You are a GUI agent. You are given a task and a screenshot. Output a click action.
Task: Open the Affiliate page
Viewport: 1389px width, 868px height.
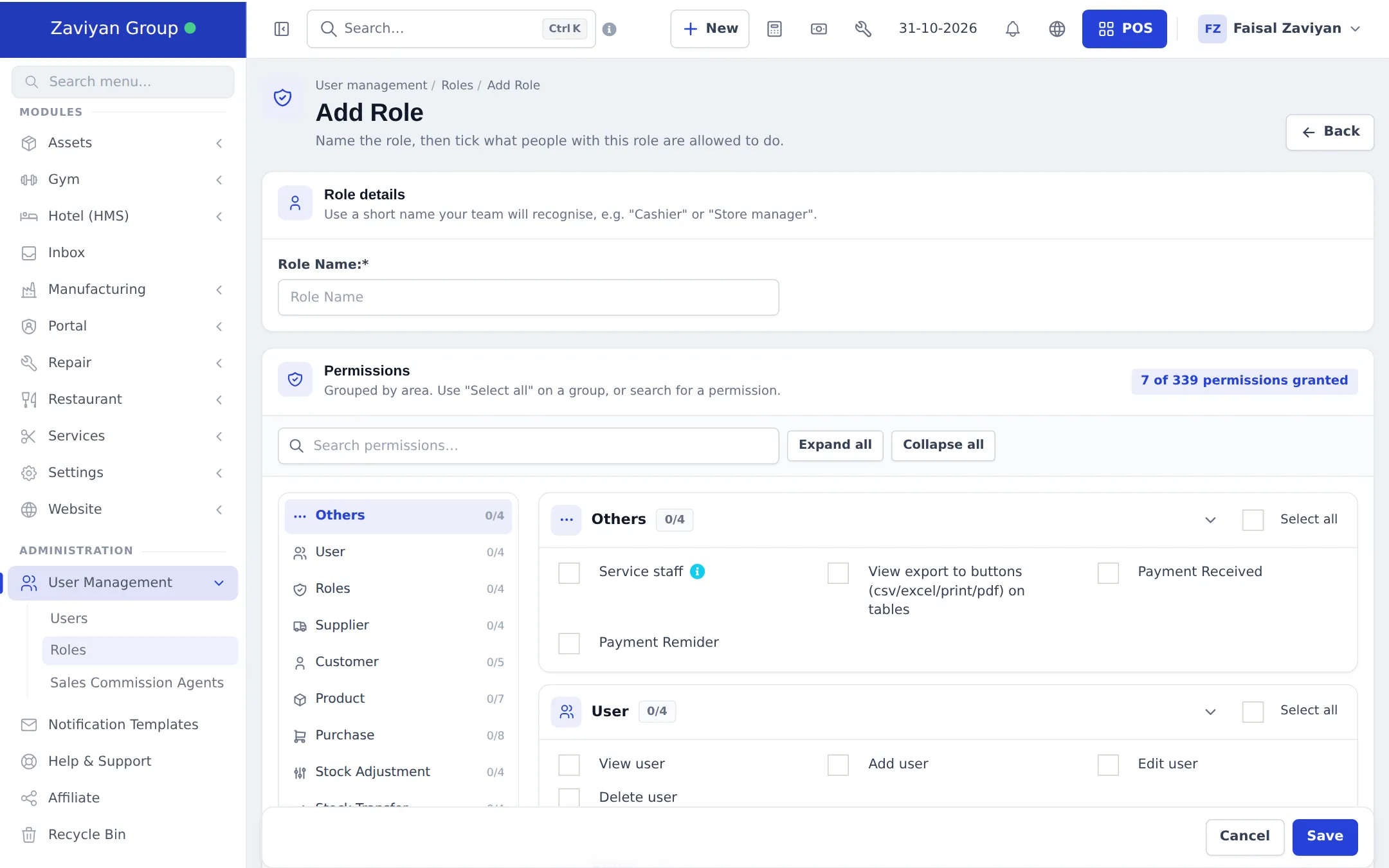[123, 798]
